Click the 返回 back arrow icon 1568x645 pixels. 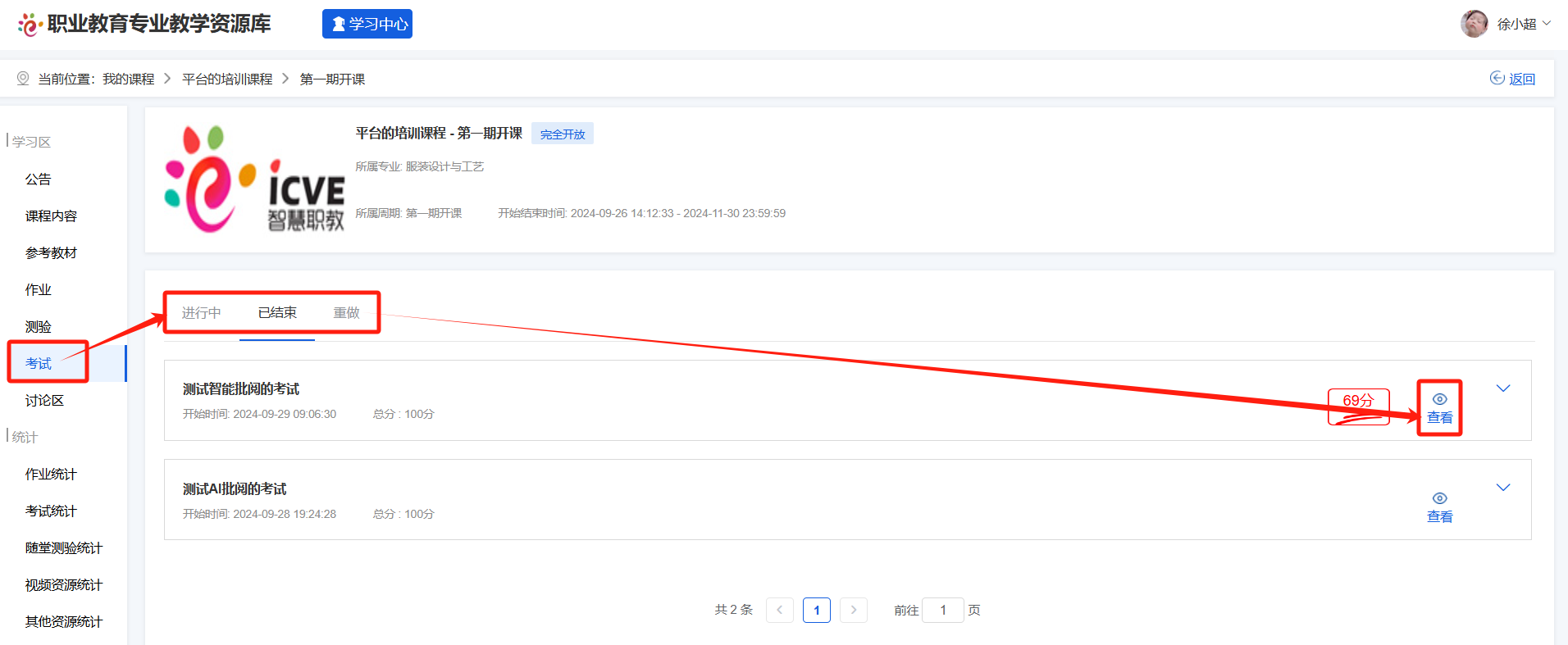(1497, 78)
